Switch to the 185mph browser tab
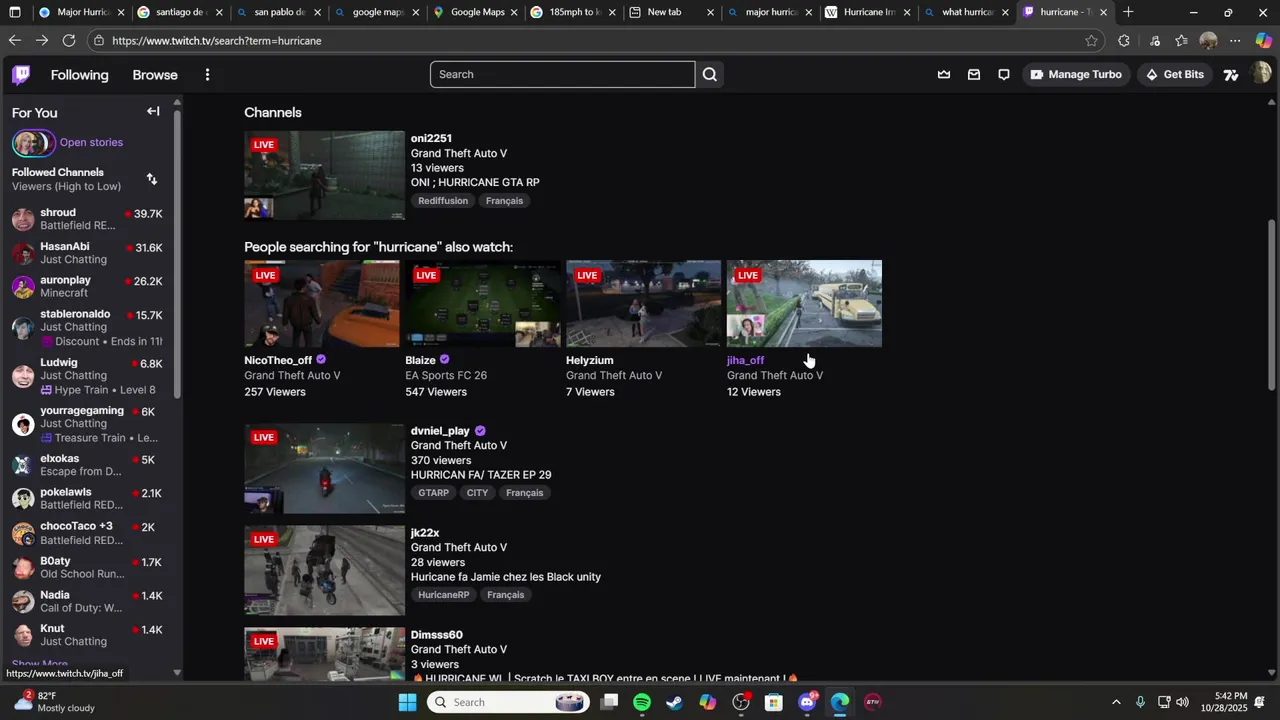 click(574, 12)
